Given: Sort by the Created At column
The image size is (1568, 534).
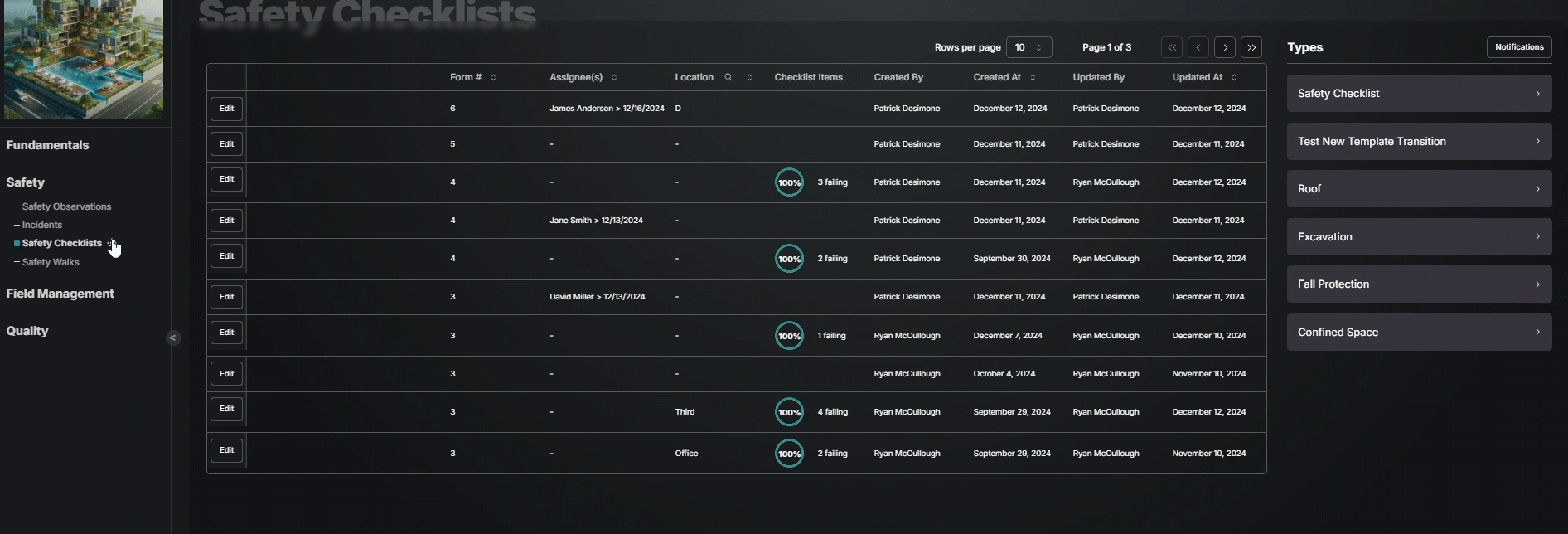Looking at the screenshot, I should pyautogui.click(x=1033, y=77).
